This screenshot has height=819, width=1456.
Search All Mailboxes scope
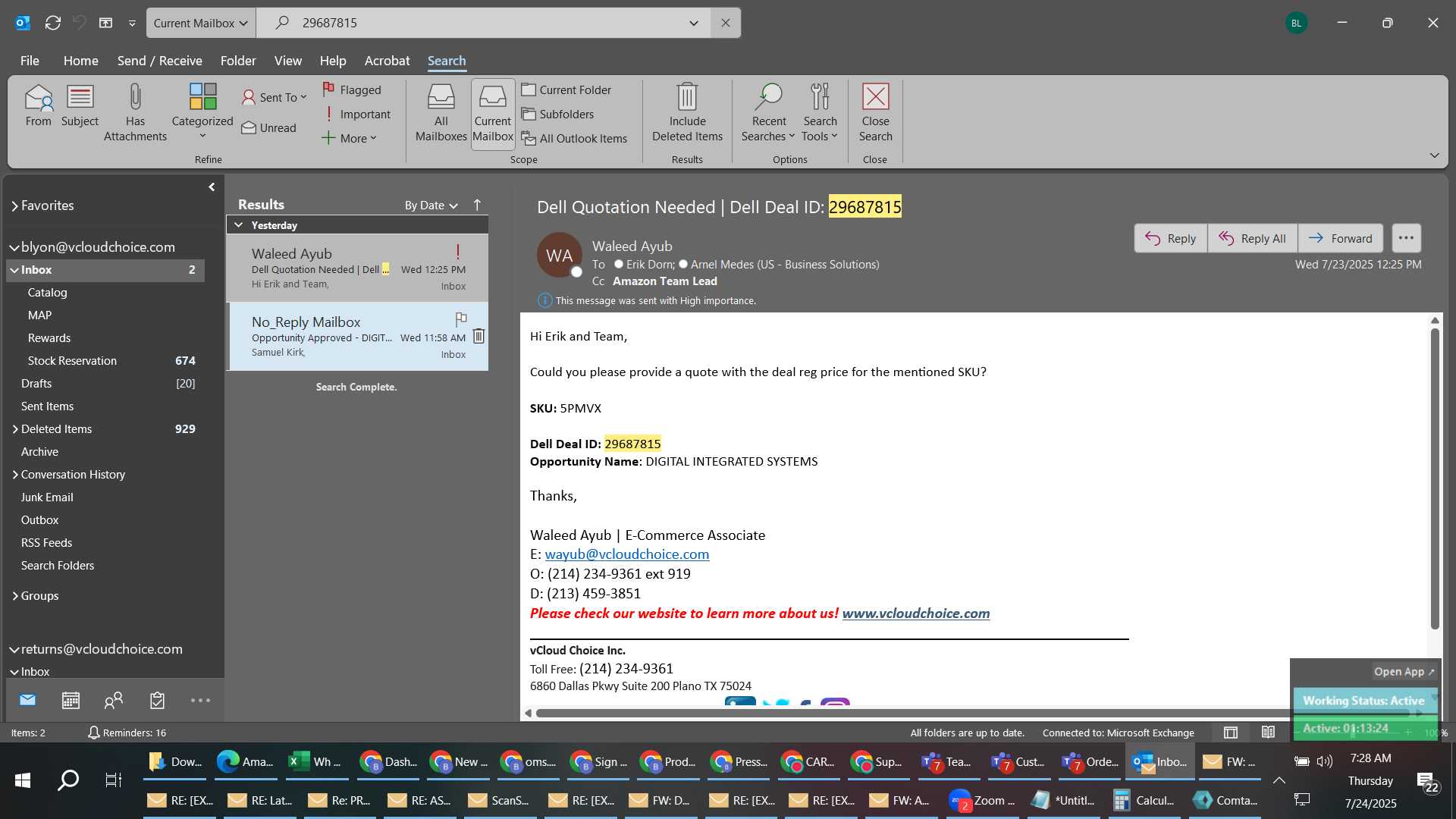[x=441, y=113]
